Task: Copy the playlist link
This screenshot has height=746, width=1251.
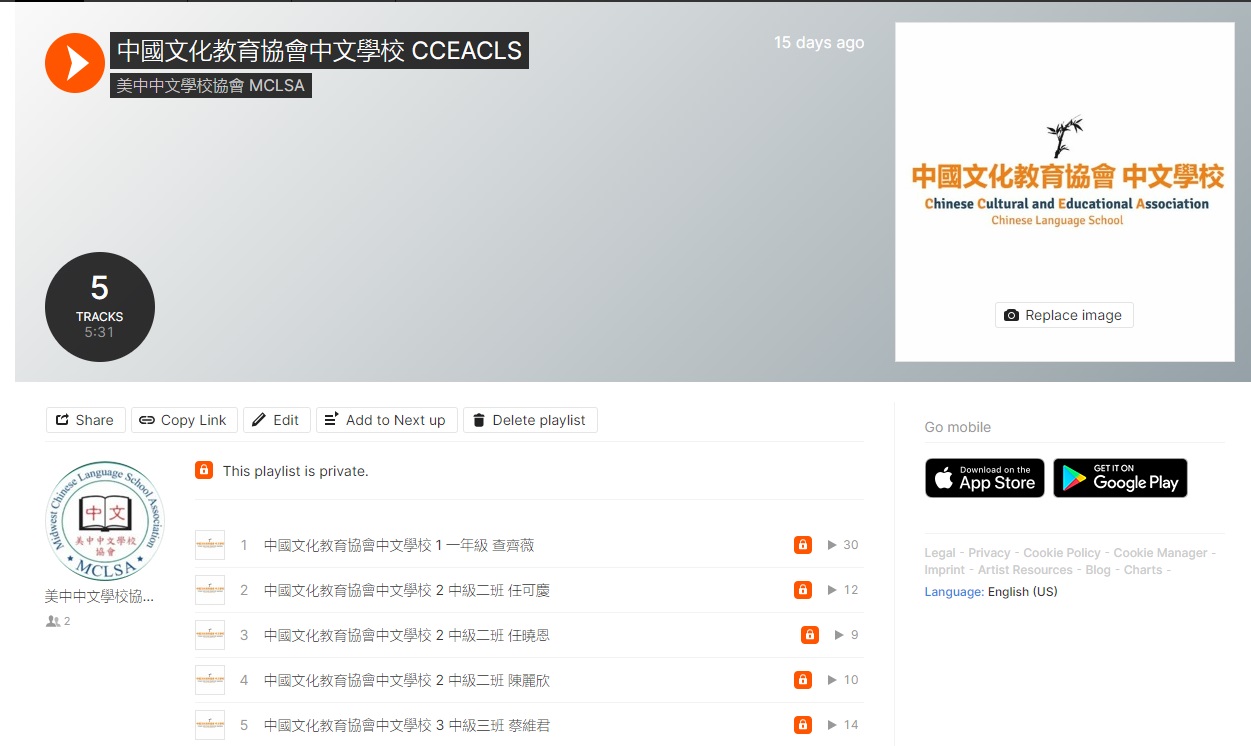Action: click(x=184, y=420)
